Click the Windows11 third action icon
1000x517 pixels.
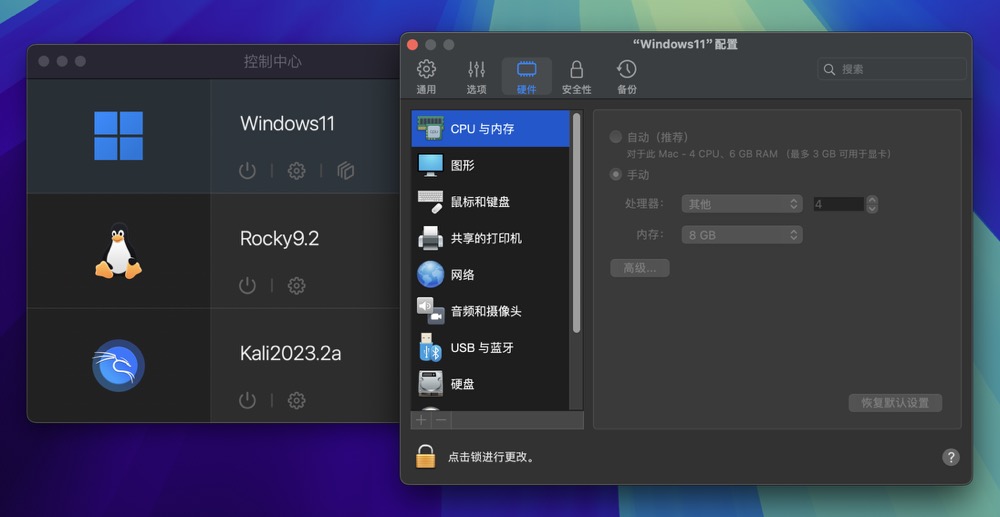(346, 171)
